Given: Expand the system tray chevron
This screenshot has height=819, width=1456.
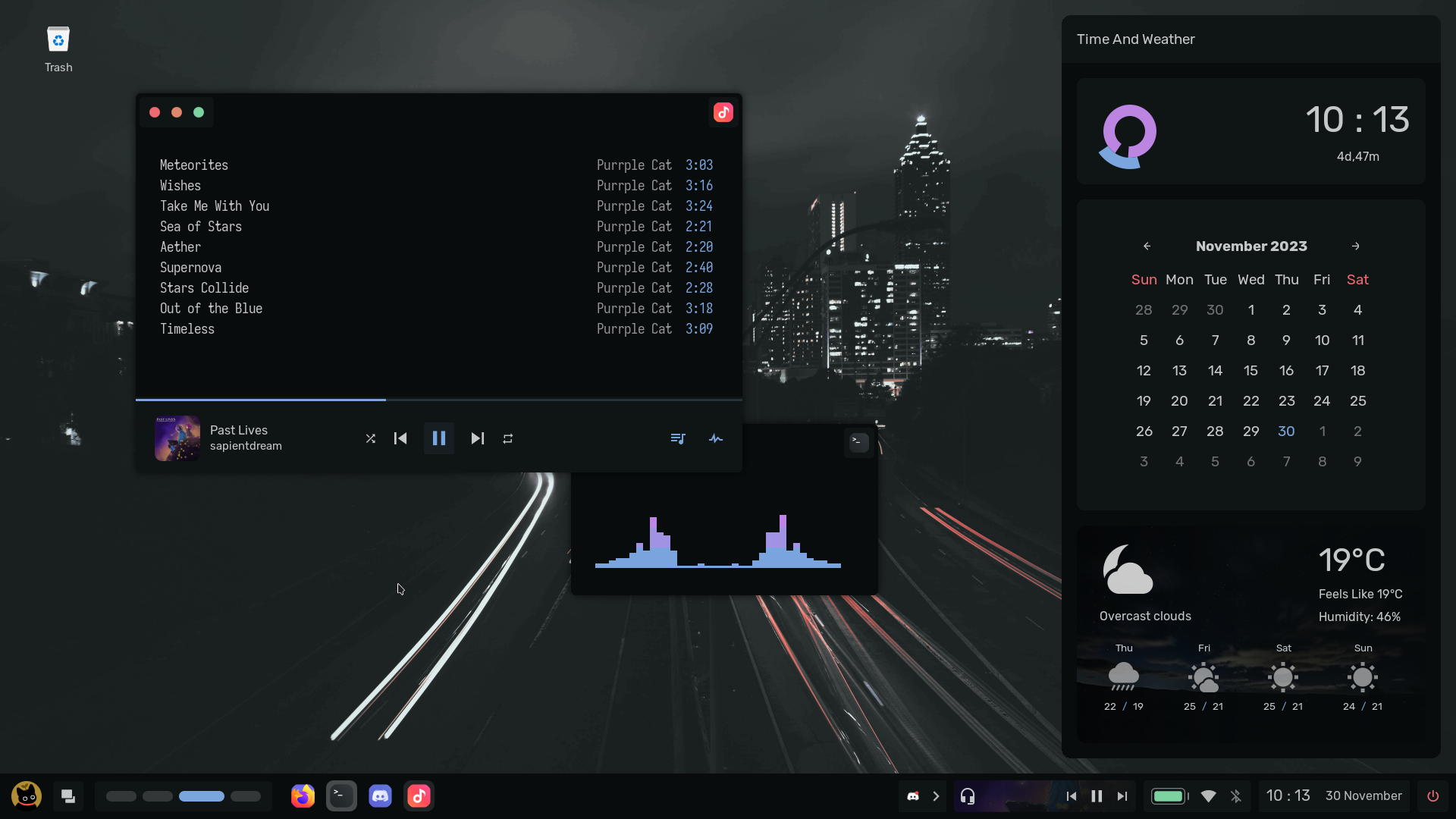Looking at the screenshot, I should (936, 796).
